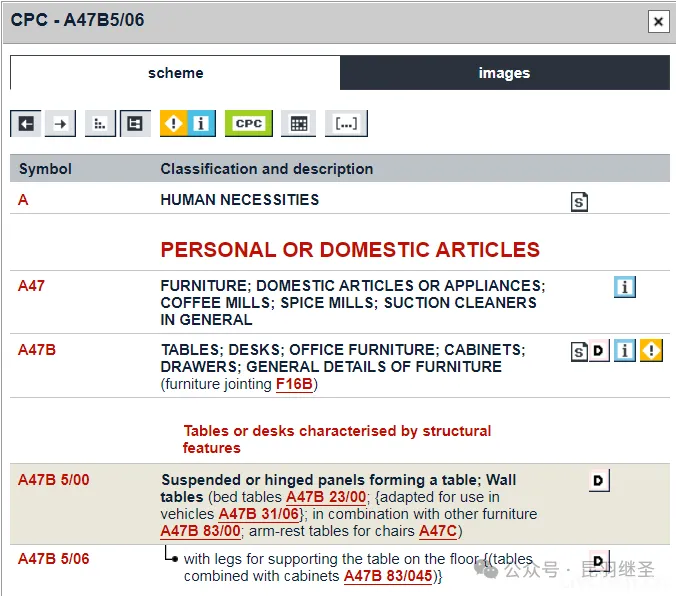Click the bracketed ellipsis [...] toolbar button
This screenshot has width=676, height=596.
tap(346, 123)
